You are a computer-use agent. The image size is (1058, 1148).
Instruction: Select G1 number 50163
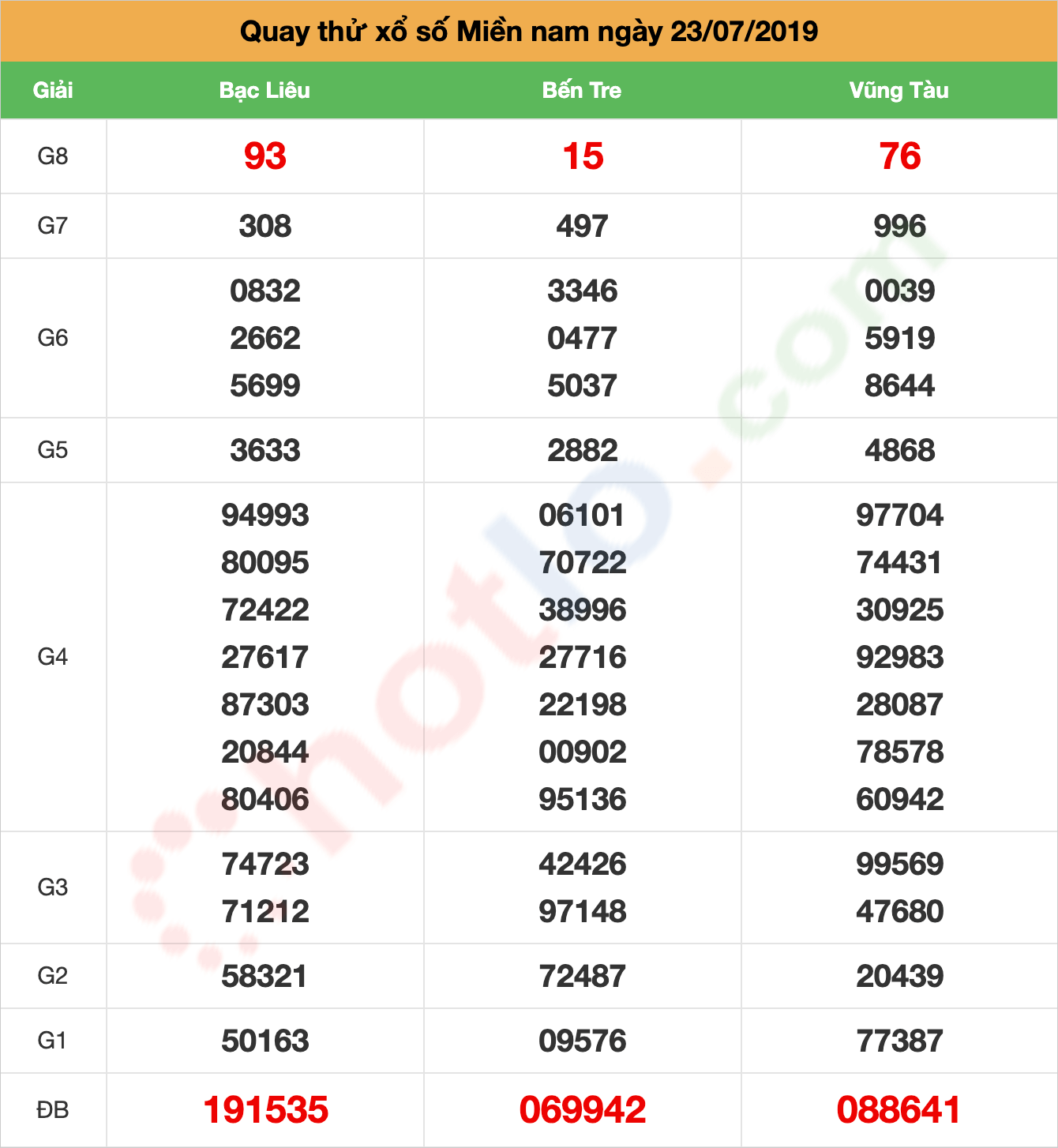coord(265,1041)
